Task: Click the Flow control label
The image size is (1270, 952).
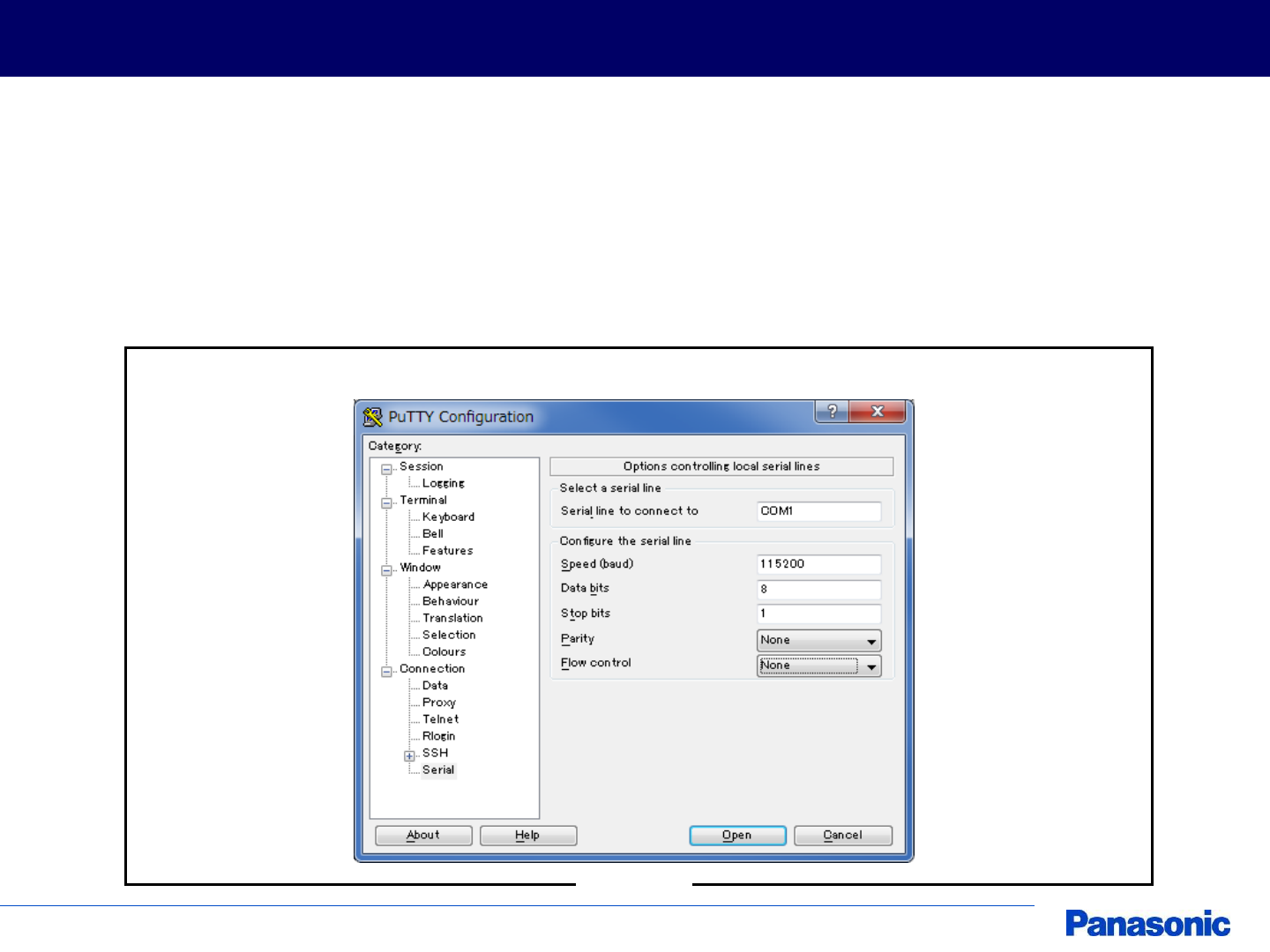Action: coord(596,663)
